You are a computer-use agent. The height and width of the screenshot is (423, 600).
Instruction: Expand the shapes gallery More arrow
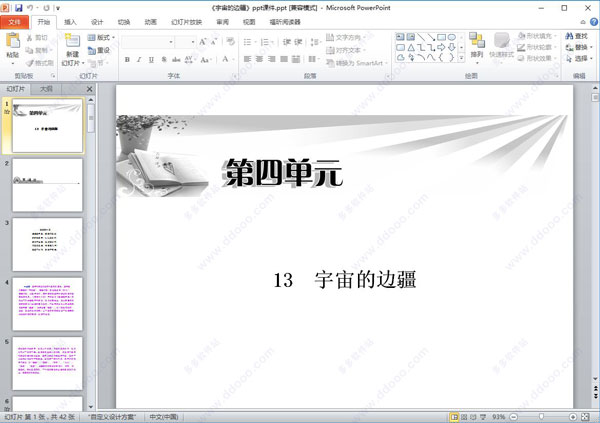coord(461,58)
